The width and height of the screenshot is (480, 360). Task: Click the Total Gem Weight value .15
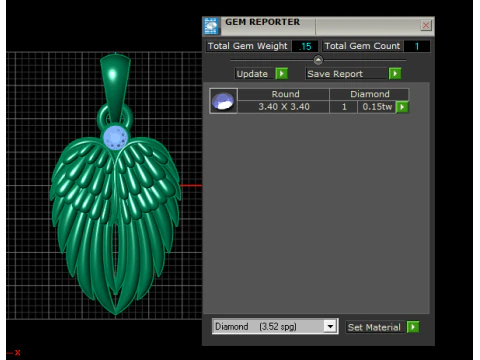(305, 46)
